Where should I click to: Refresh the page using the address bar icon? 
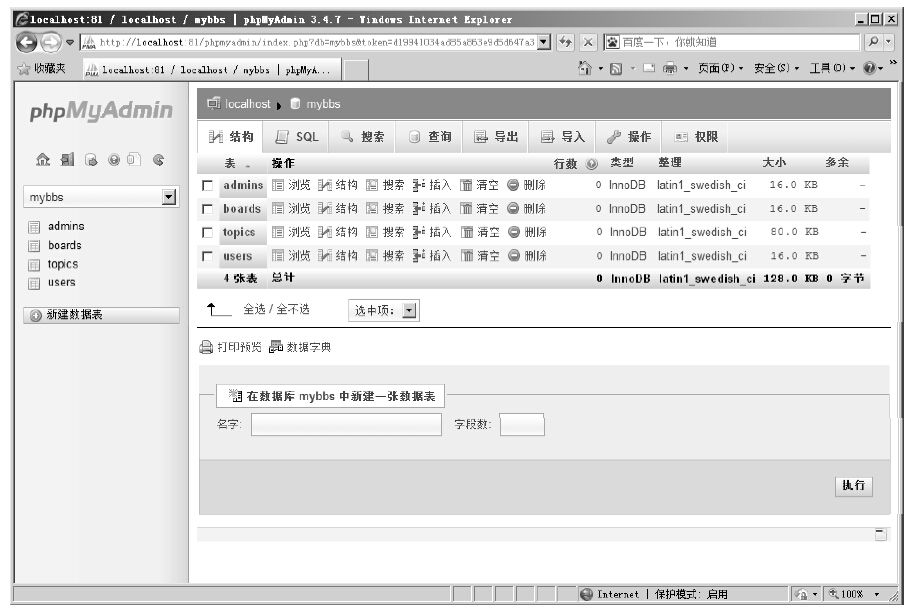tap(565, 42)
